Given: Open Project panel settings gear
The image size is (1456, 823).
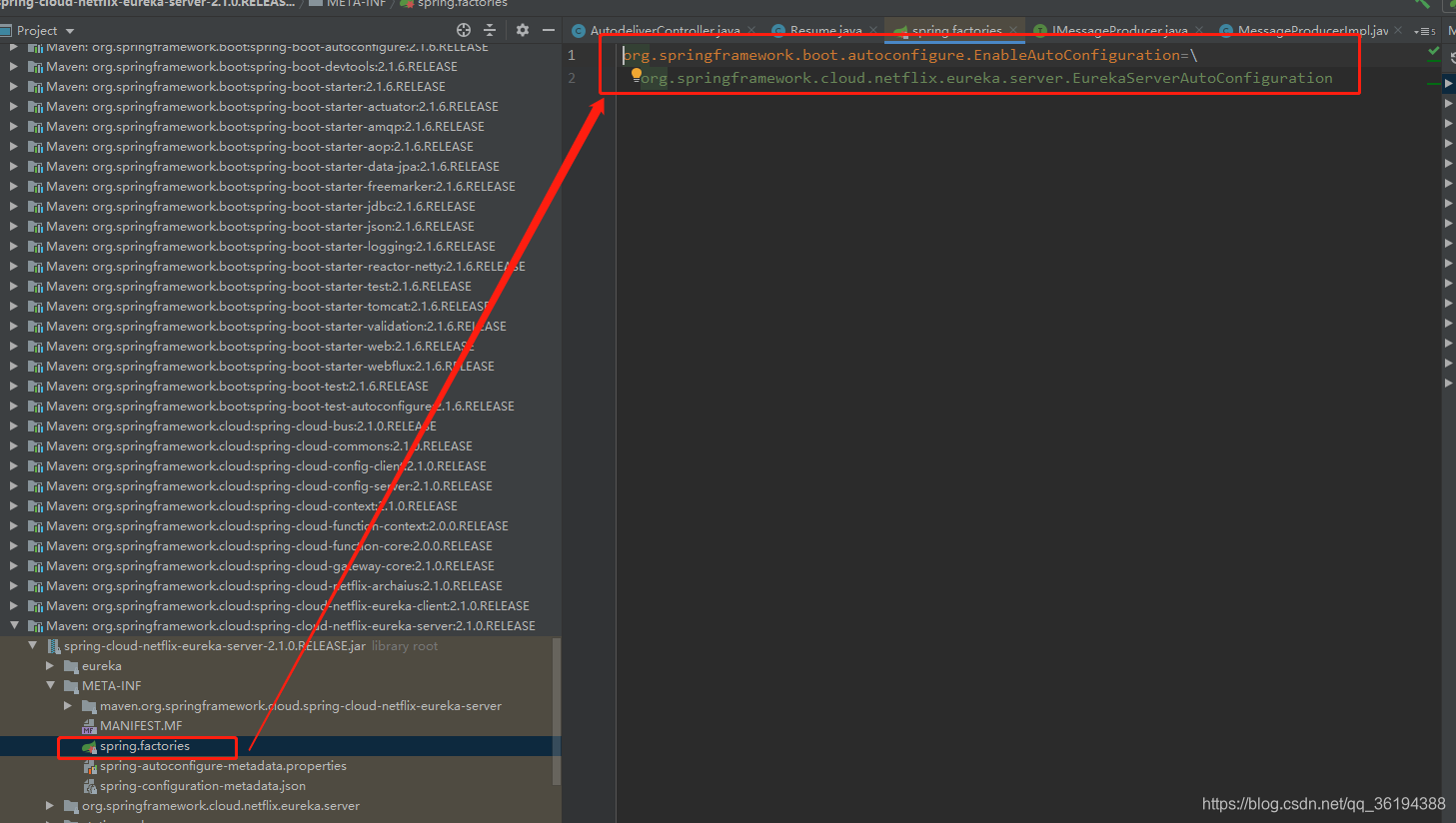Looking at the screenshot, I should 522,30.
